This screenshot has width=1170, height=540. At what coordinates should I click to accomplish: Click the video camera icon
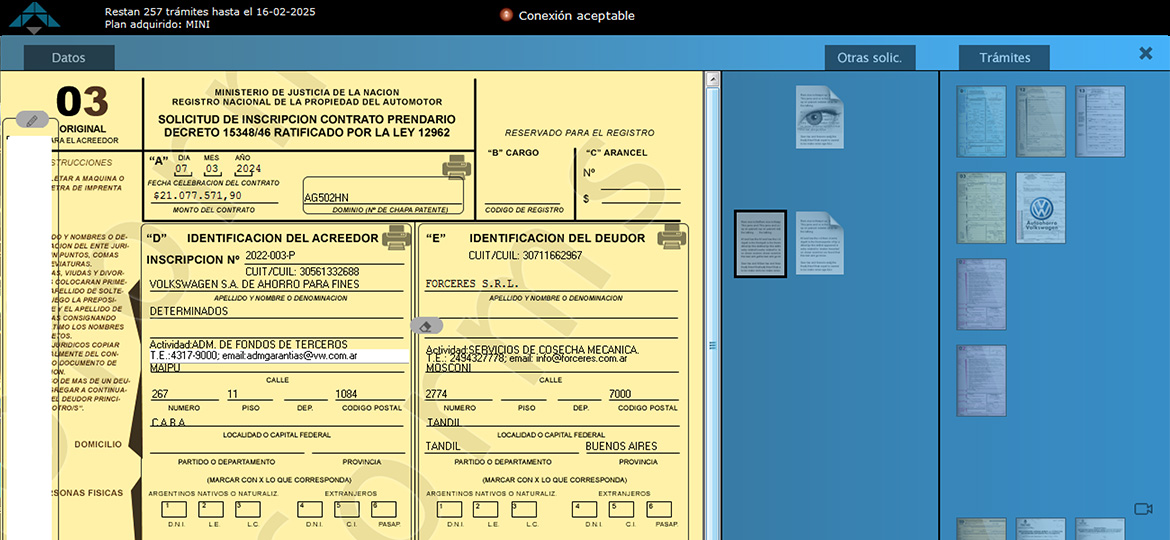coord(1143,509)
